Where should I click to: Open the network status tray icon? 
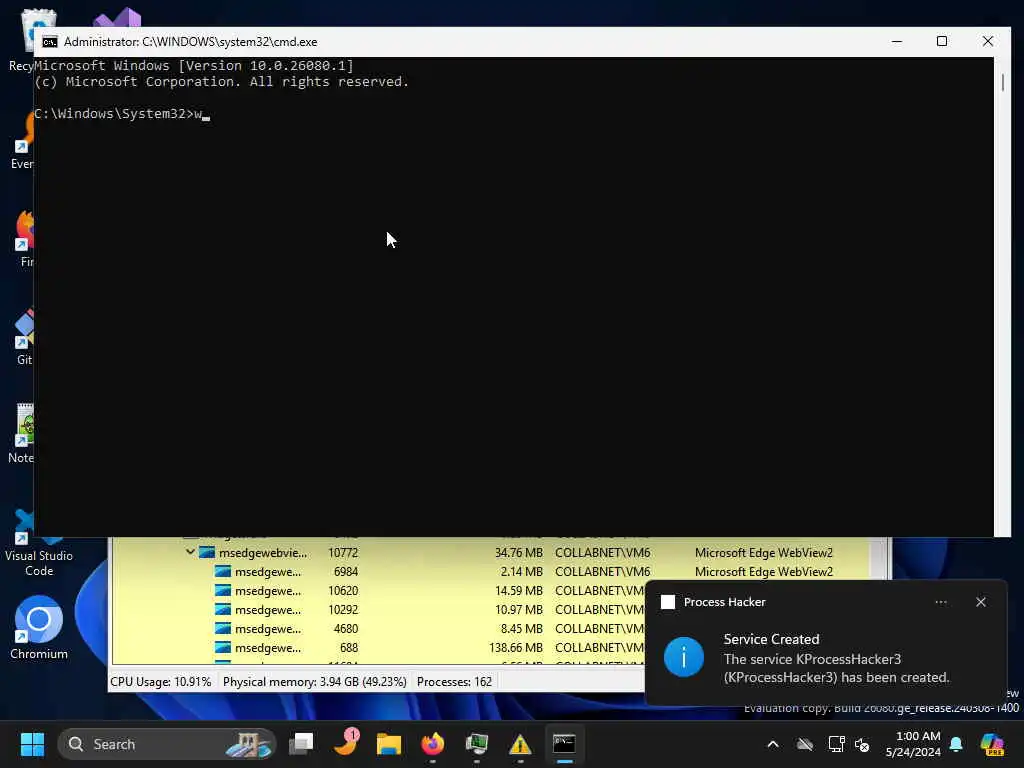click(837, 744)
